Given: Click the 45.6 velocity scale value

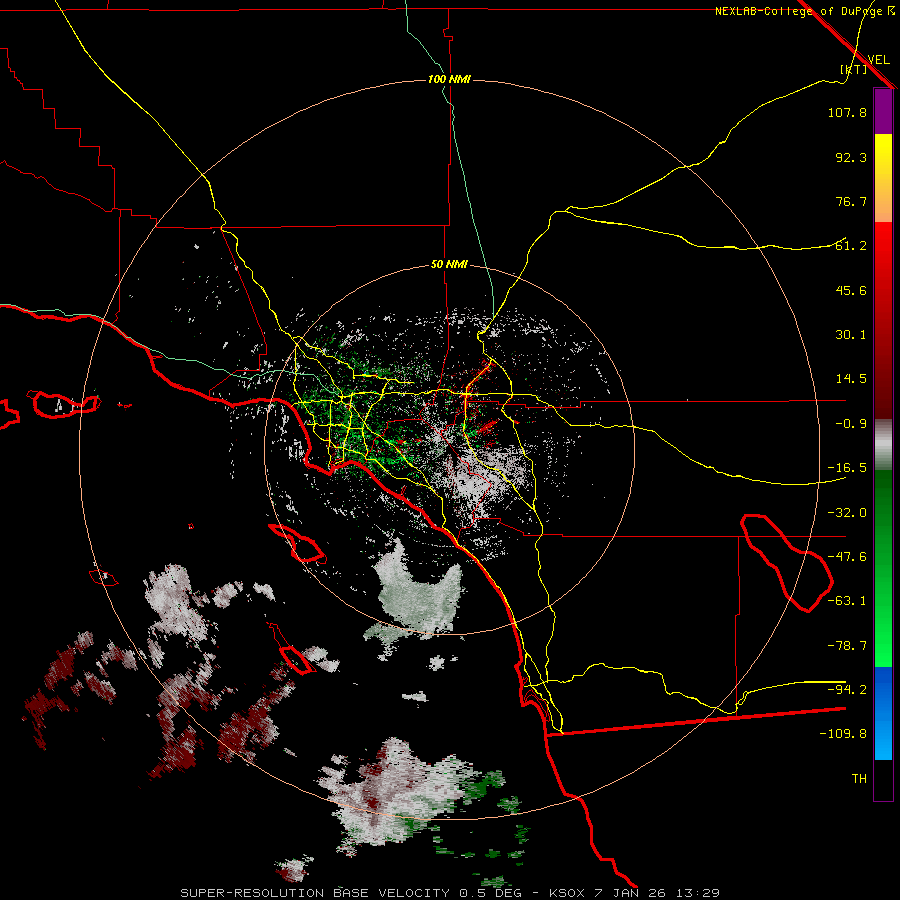Looking at the screenshot, I should click(851, 290).
